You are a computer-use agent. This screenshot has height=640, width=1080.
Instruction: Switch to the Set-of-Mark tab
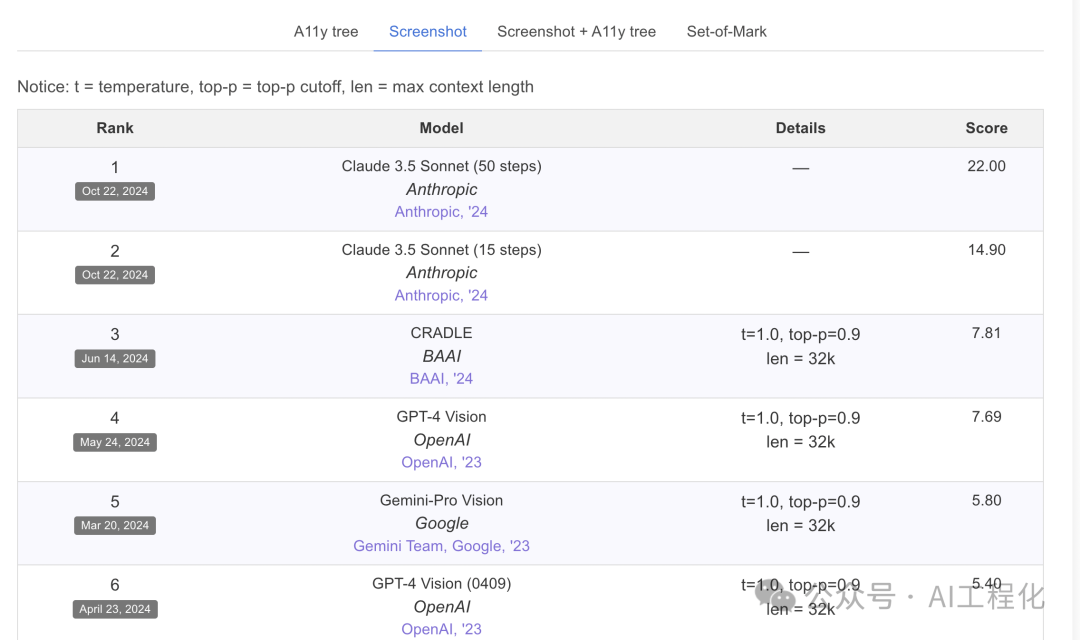click(727, 32)
